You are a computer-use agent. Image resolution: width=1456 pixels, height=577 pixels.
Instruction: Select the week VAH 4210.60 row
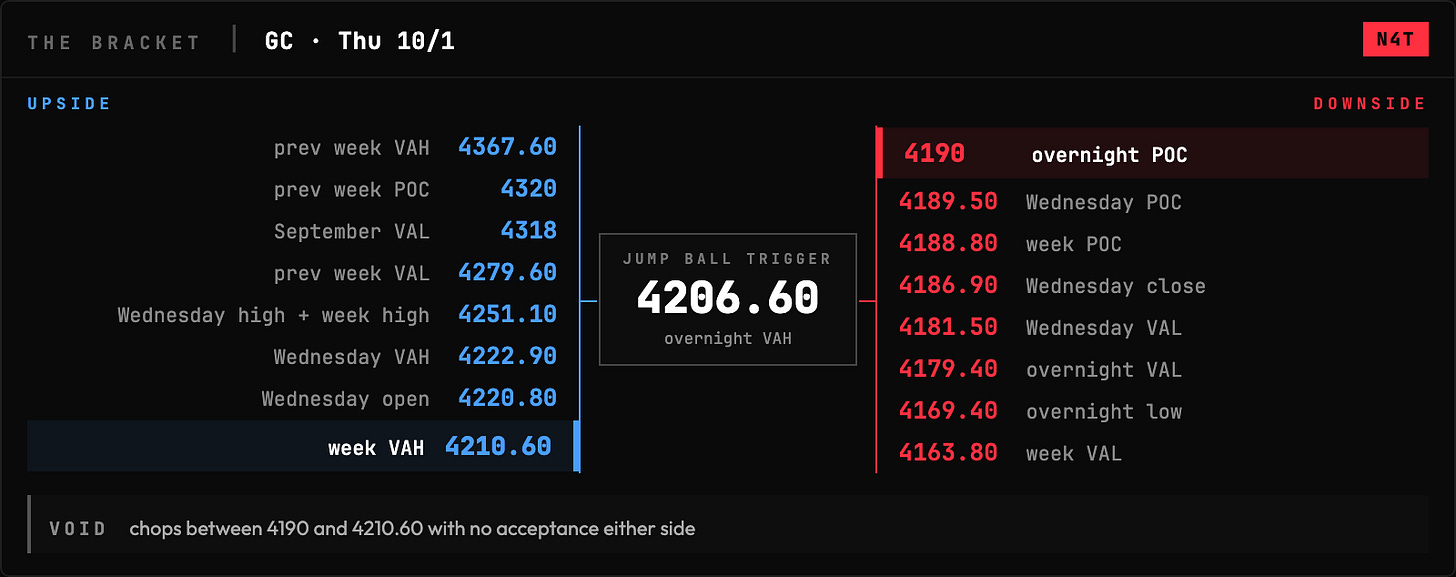point(304,446)
